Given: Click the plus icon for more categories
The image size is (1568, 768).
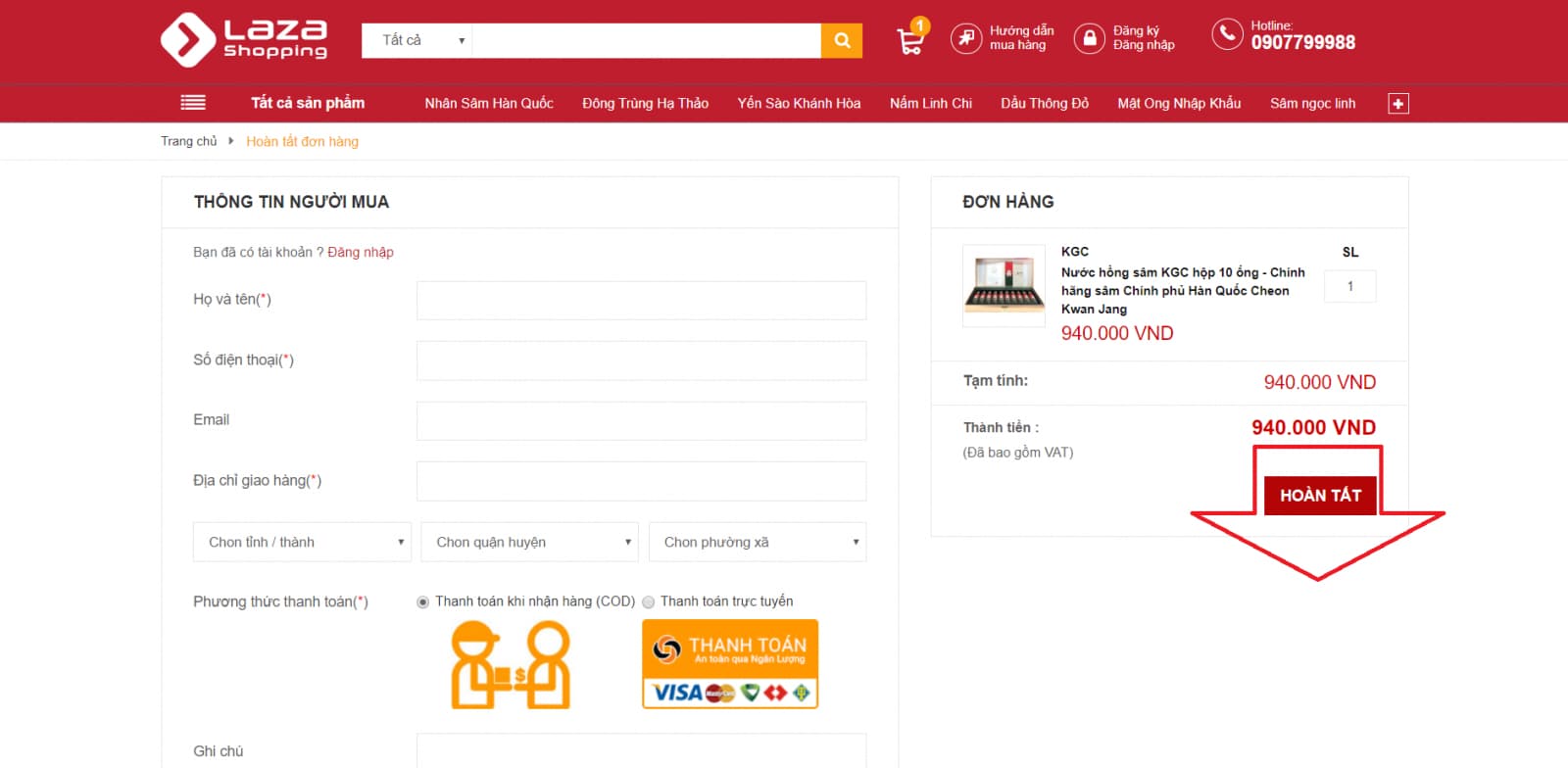Looking at the screenshot, I should [x=1398, y=104].
